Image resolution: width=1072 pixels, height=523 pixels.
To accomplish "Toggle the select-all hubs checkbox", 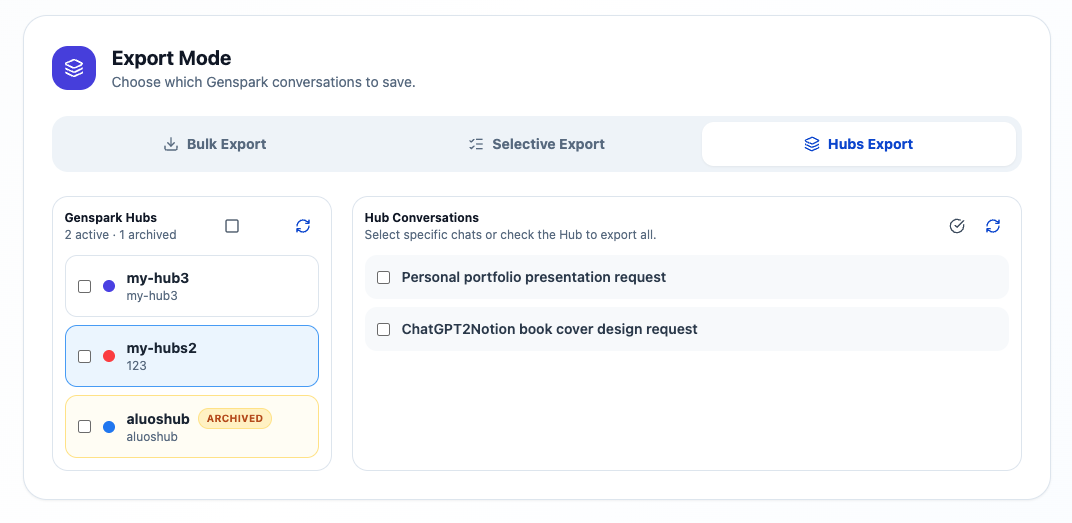I will (x=232, y=226).
